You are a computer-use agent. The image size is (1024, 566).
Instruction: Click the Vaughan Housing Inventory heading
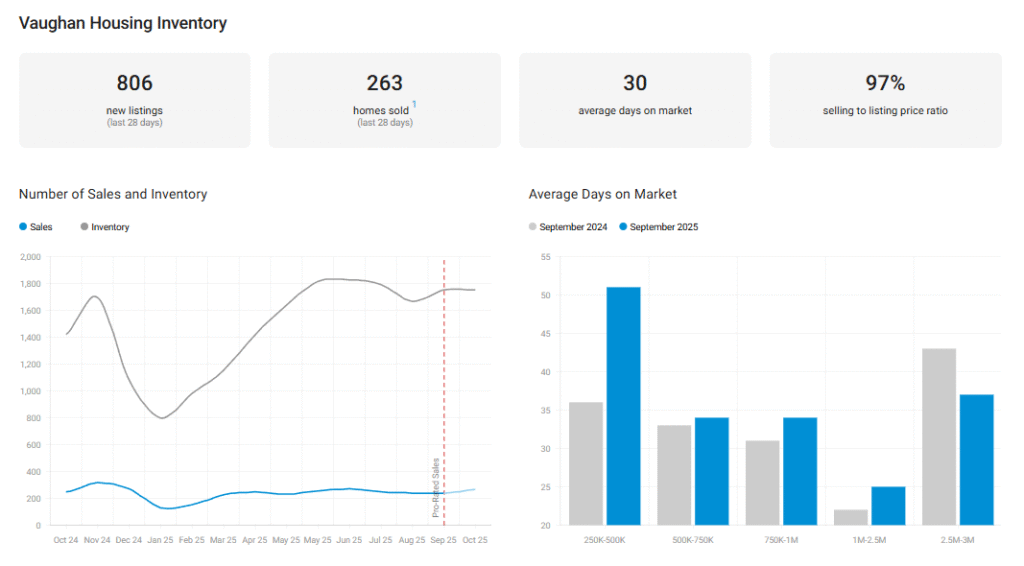coord(123,23)
